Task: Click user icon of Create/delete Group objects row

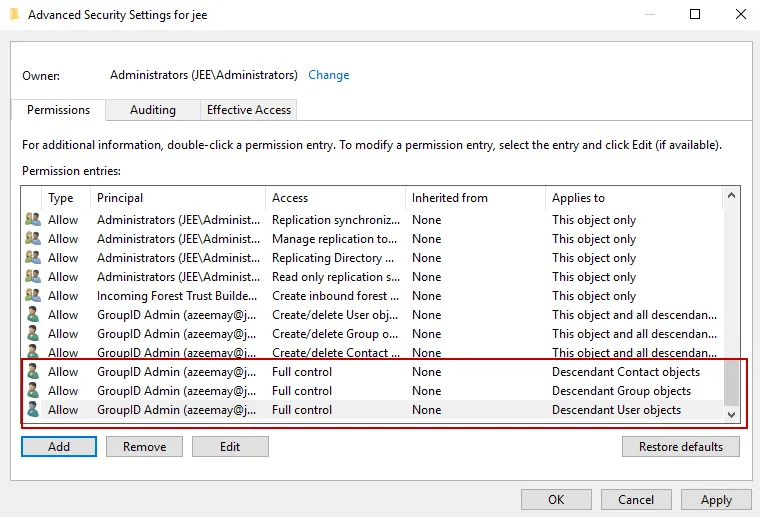Action: (32, 333)
